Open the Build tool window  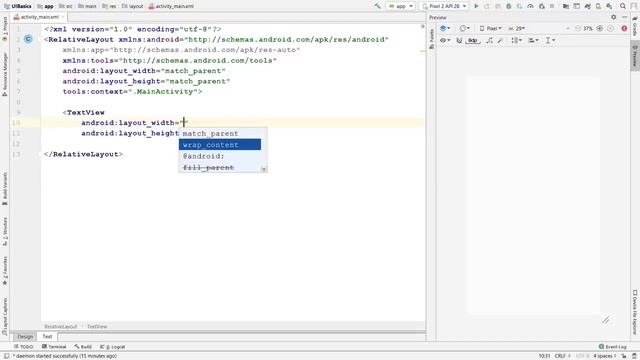click(83, 347)
